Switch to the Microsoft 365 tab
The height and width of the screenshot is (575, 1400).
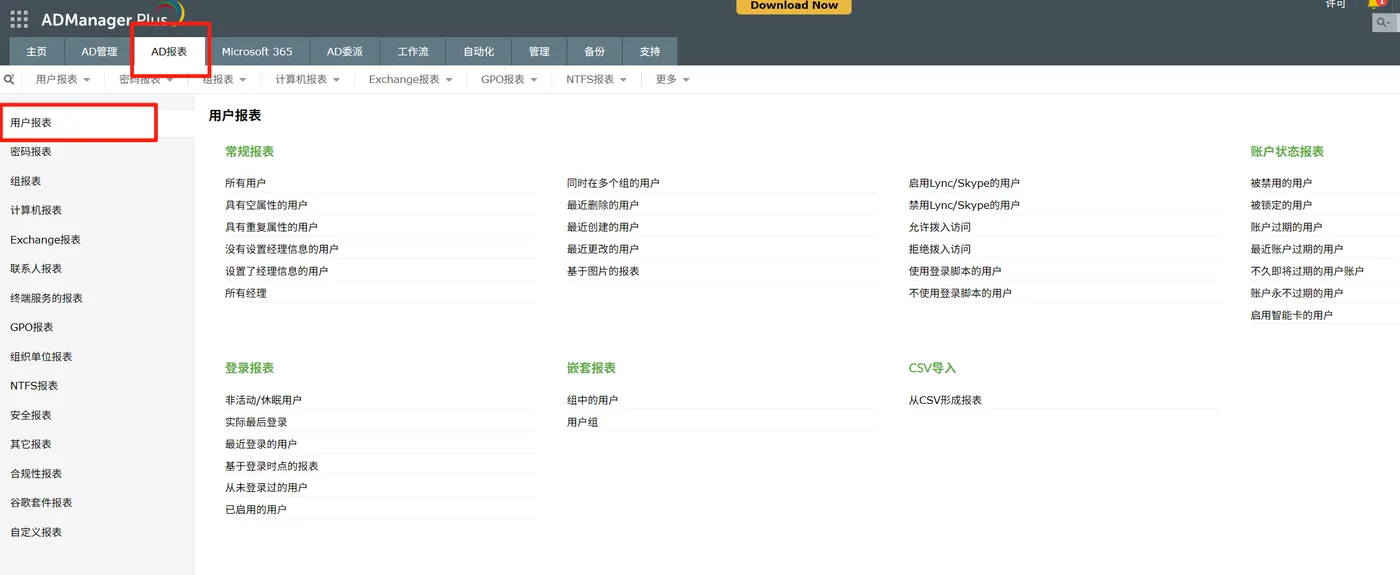click(257, 52)
